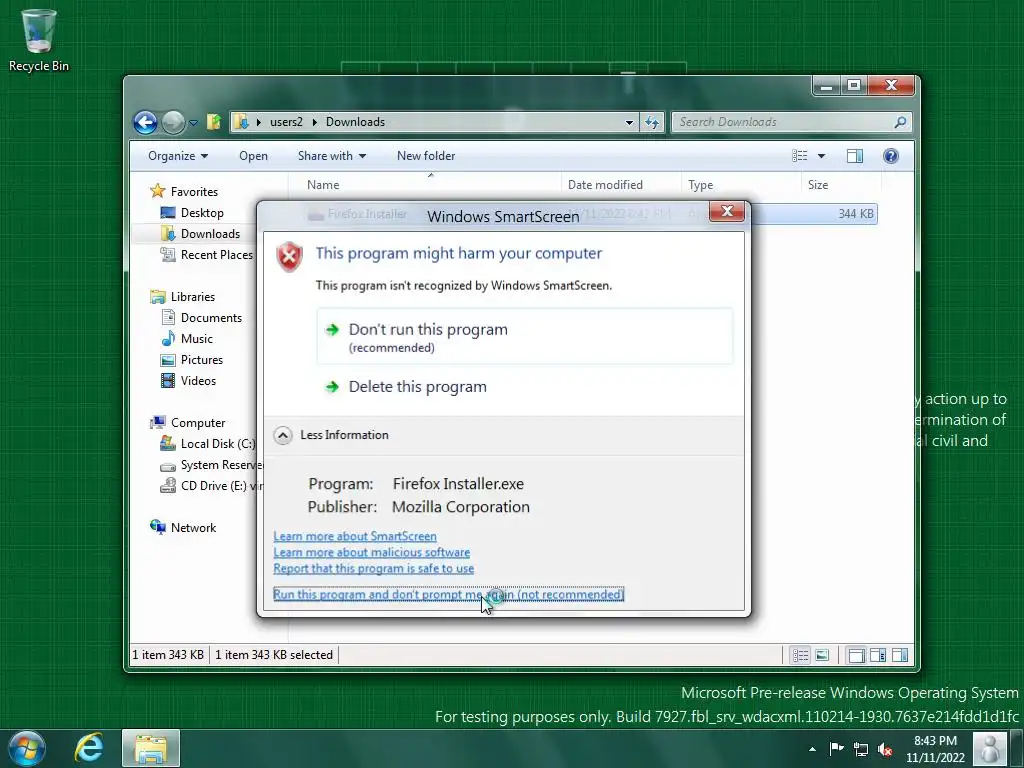Create a New folder
This screenshot has height=768, width=1024.
click(426, 156)
